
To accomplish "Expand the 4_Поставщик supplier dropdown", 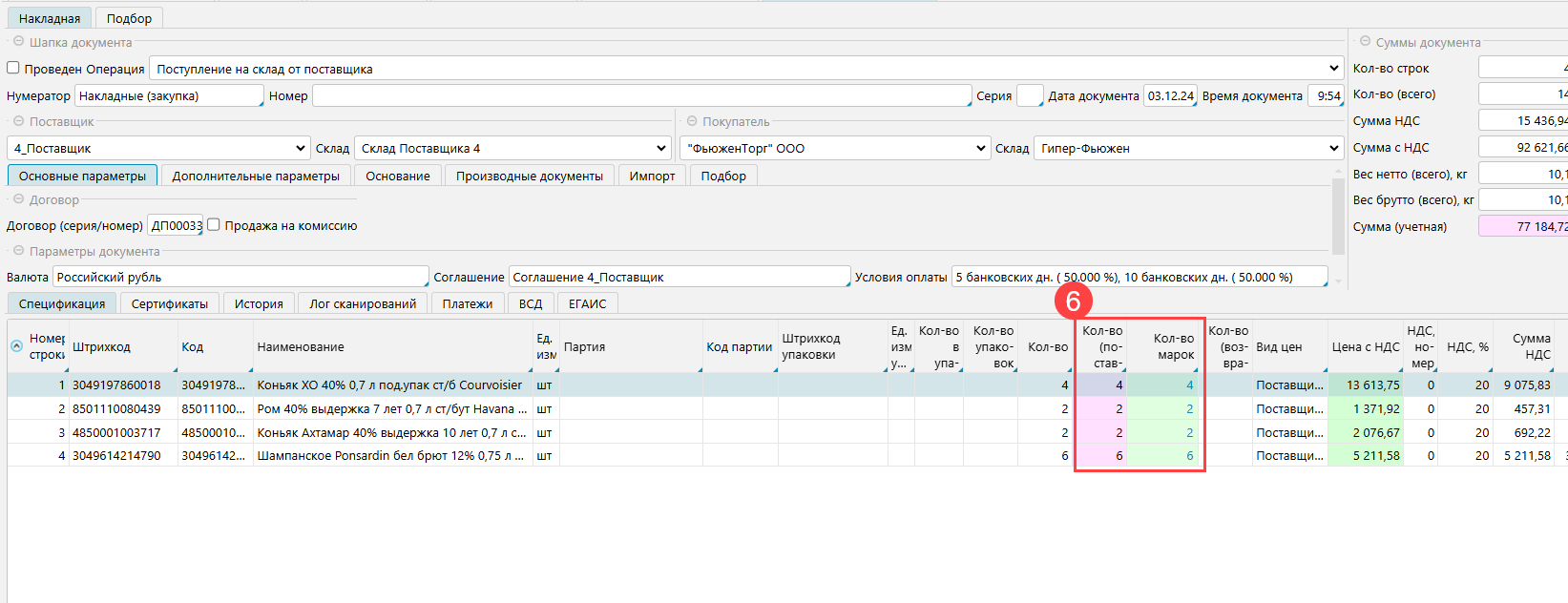I will point(300,148).
